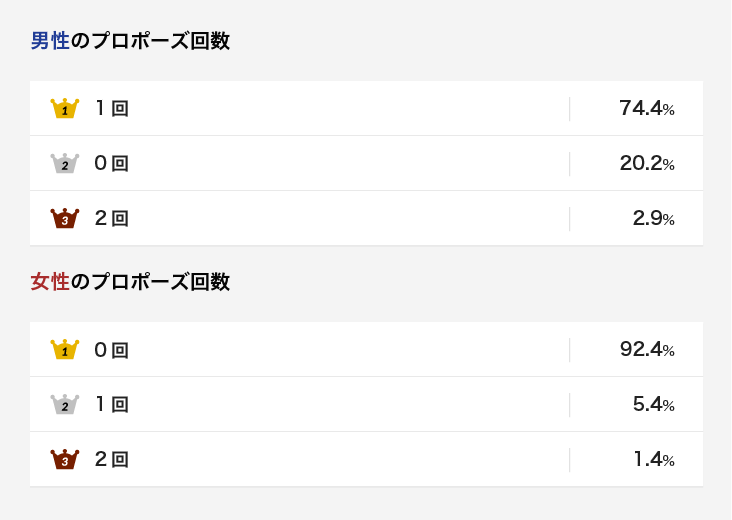Click 0回 label in men's list
Viewport: 732px width, 520px height.
[112, 163]
